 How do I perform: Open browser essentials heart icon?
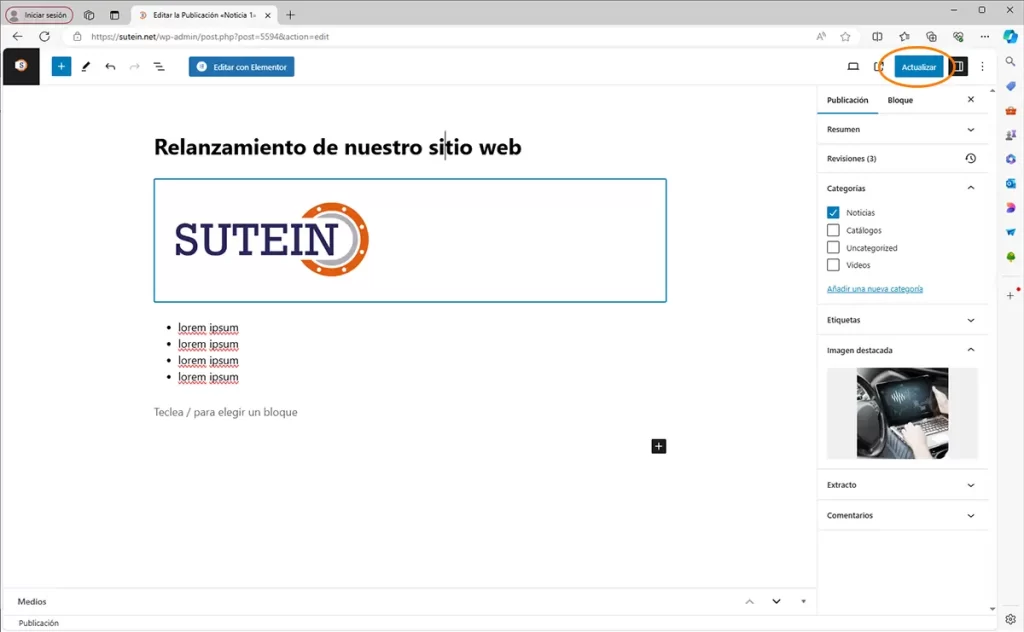(958, 37)
